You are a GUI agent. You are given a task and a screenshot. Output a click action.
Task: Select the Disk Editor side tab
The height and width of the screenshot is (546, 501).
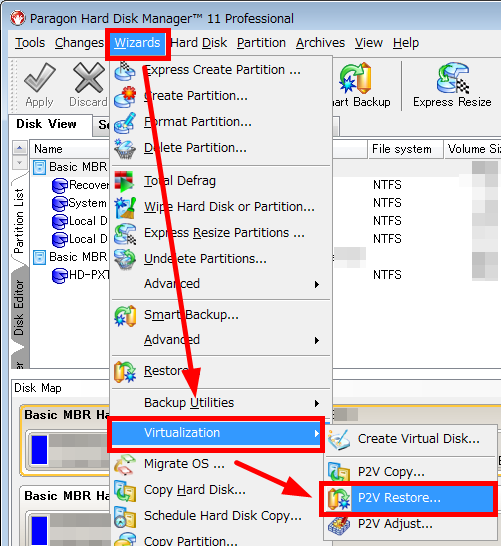[x=19, y=307]
